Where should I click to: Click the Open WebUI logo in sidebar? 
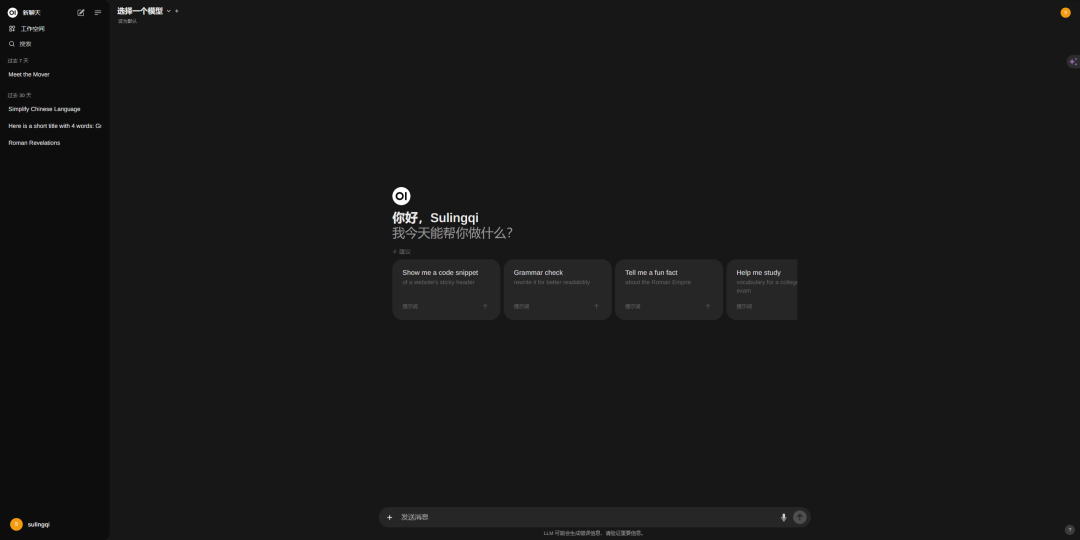(x=12, y=12)
